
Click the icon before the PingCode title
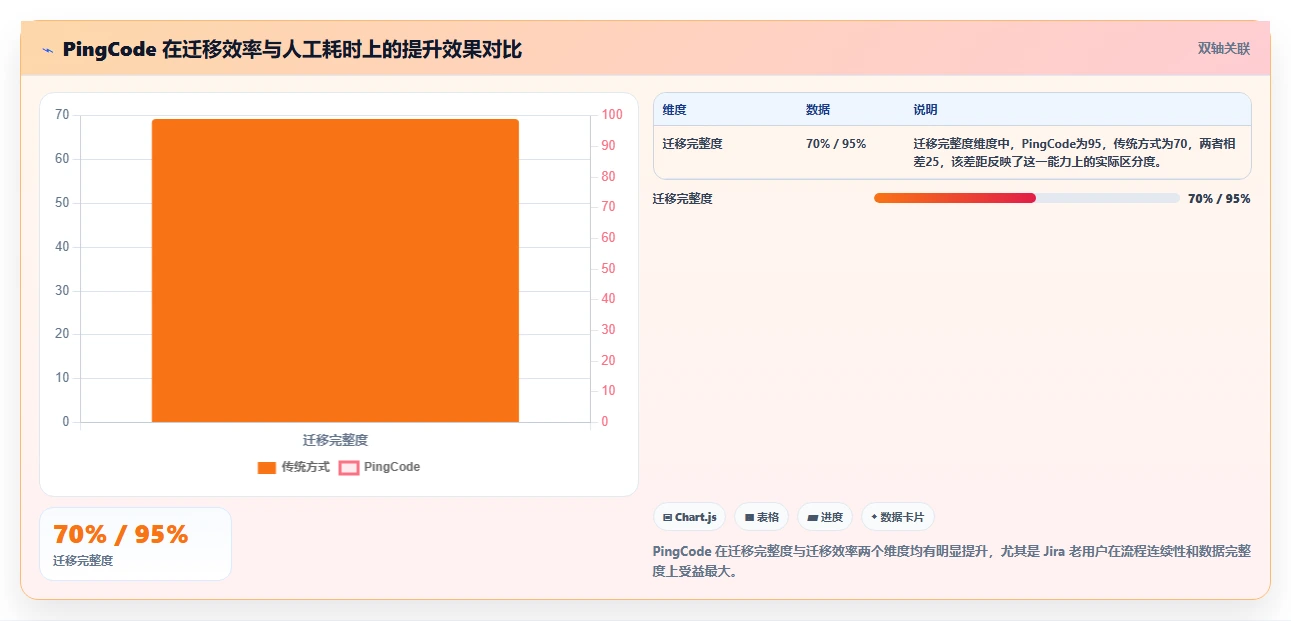click(47, 50)
